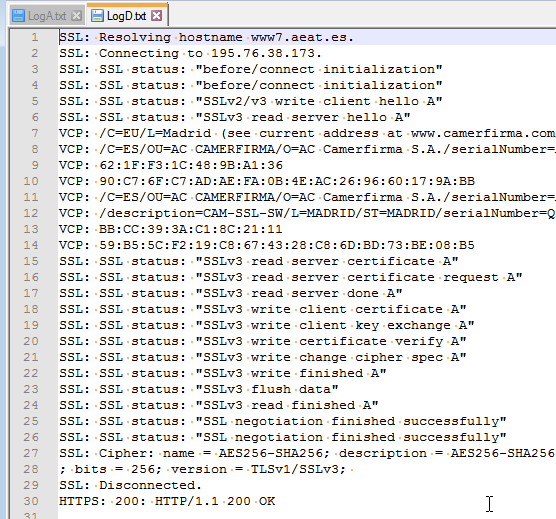Click line number 25 in the gutter
Image resolution: width=556 pixels, height=519 pixels.
coord(31,421)
